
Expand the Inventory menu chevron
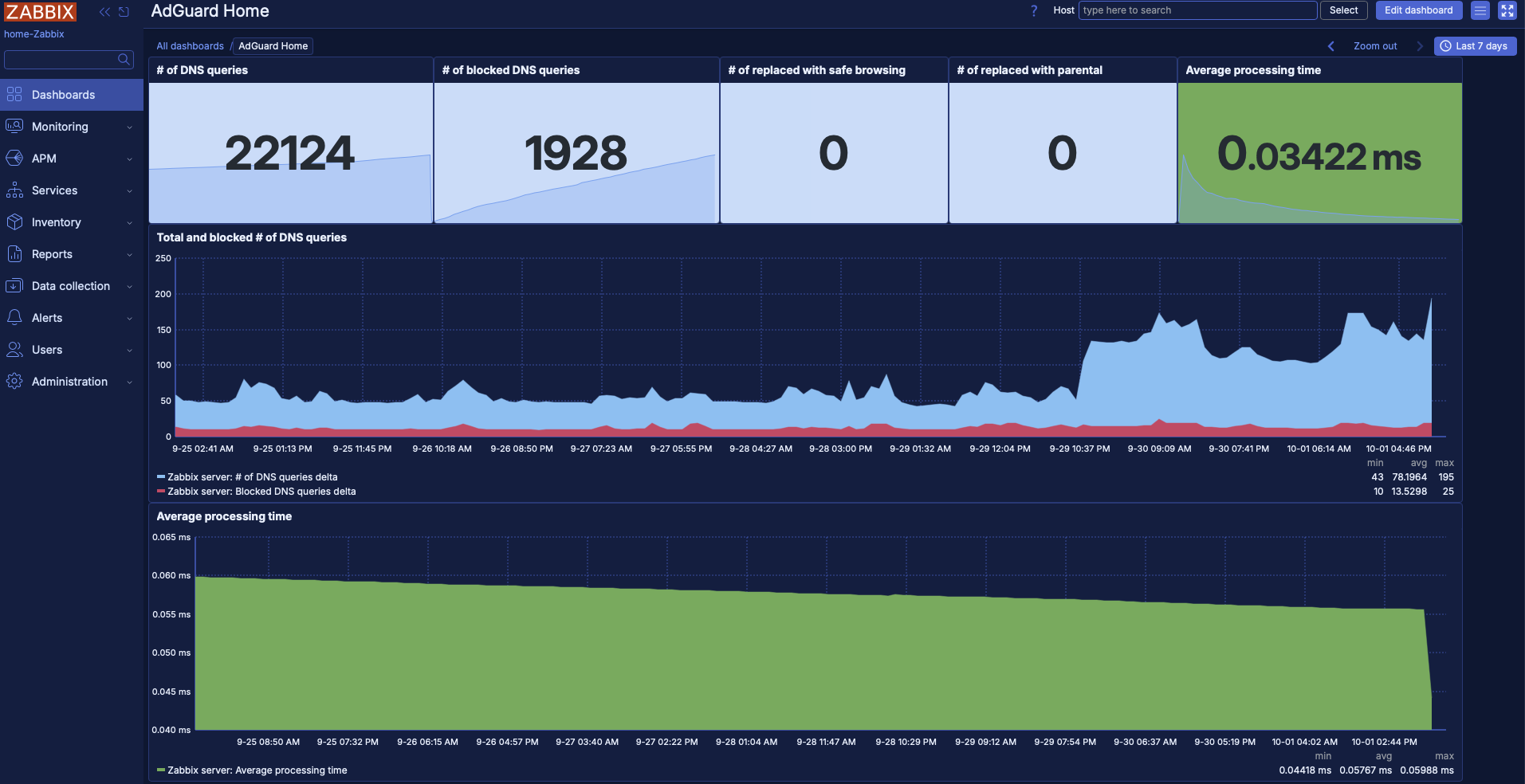coord(129,223)
